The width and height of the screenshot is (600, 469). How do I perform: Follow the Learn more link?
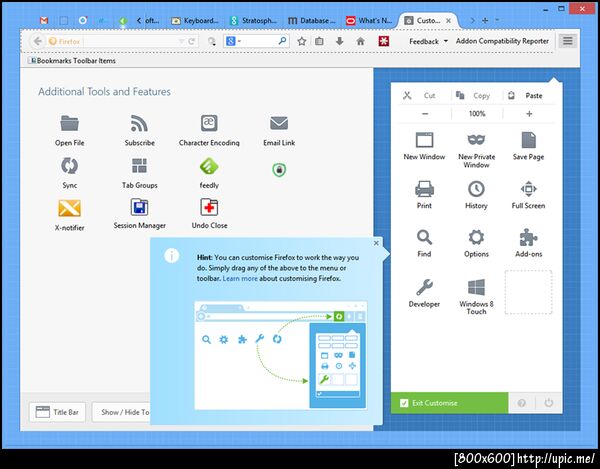[240, 278]
